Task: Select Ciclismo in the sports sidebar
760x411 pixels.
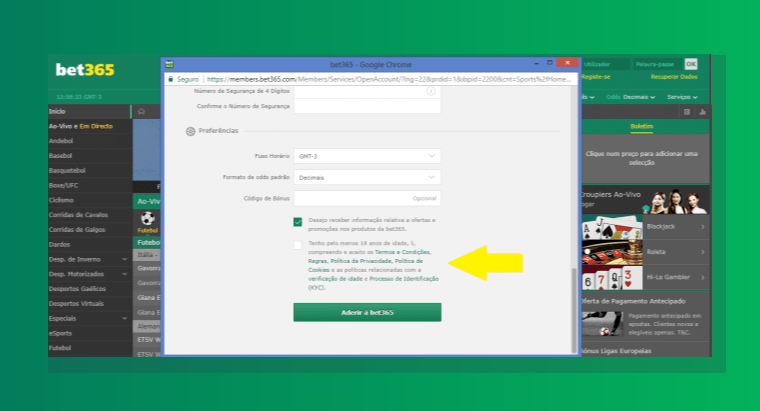Action: 89,200
